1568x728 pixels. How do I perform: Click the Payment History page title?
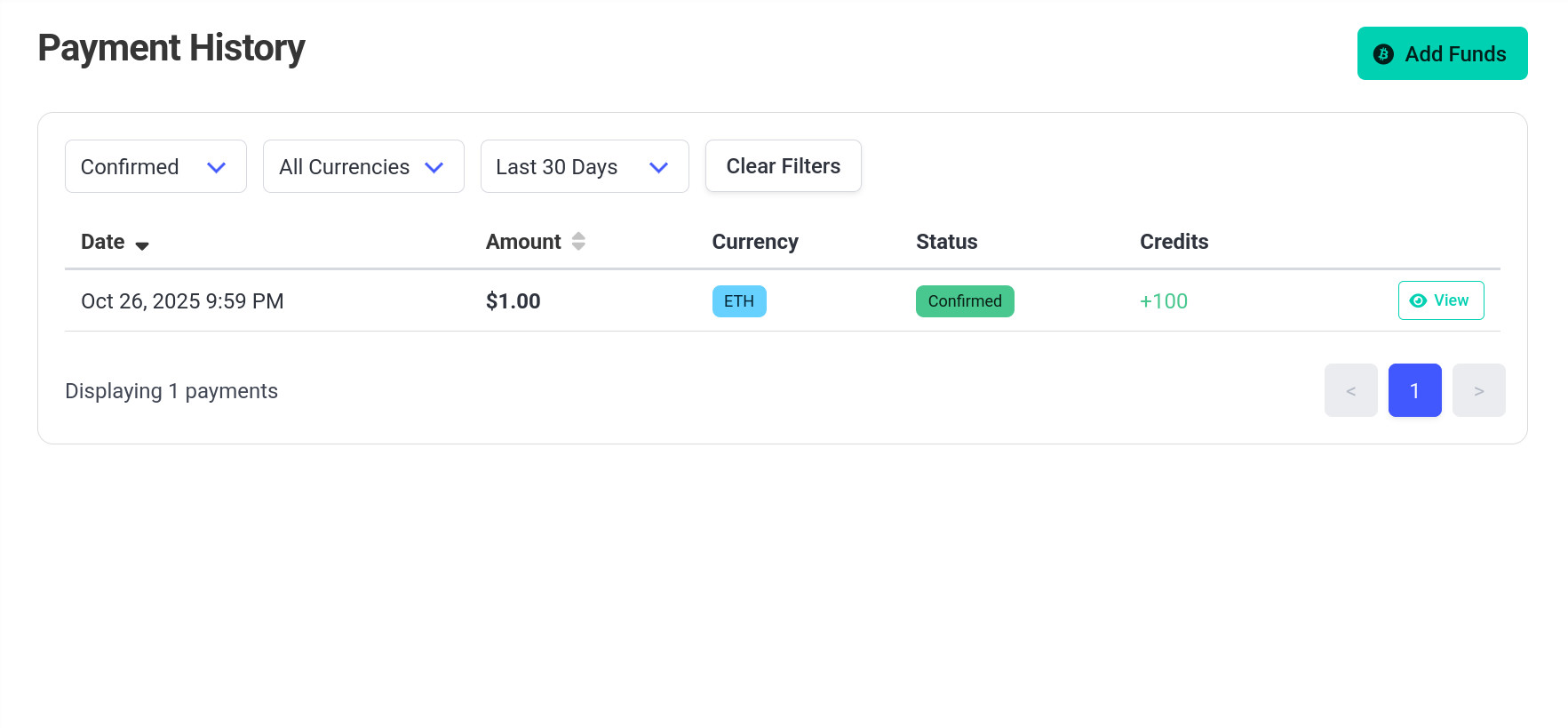pos(171,48)
